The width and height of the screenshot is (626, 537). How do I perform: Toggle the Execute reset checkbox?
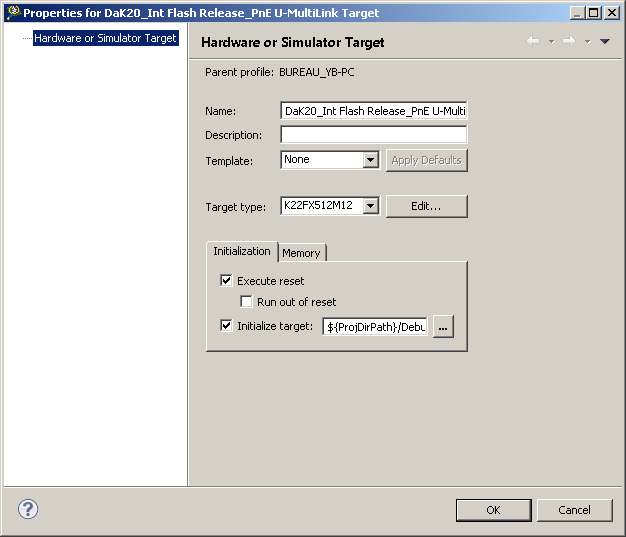tap(226, 280)
